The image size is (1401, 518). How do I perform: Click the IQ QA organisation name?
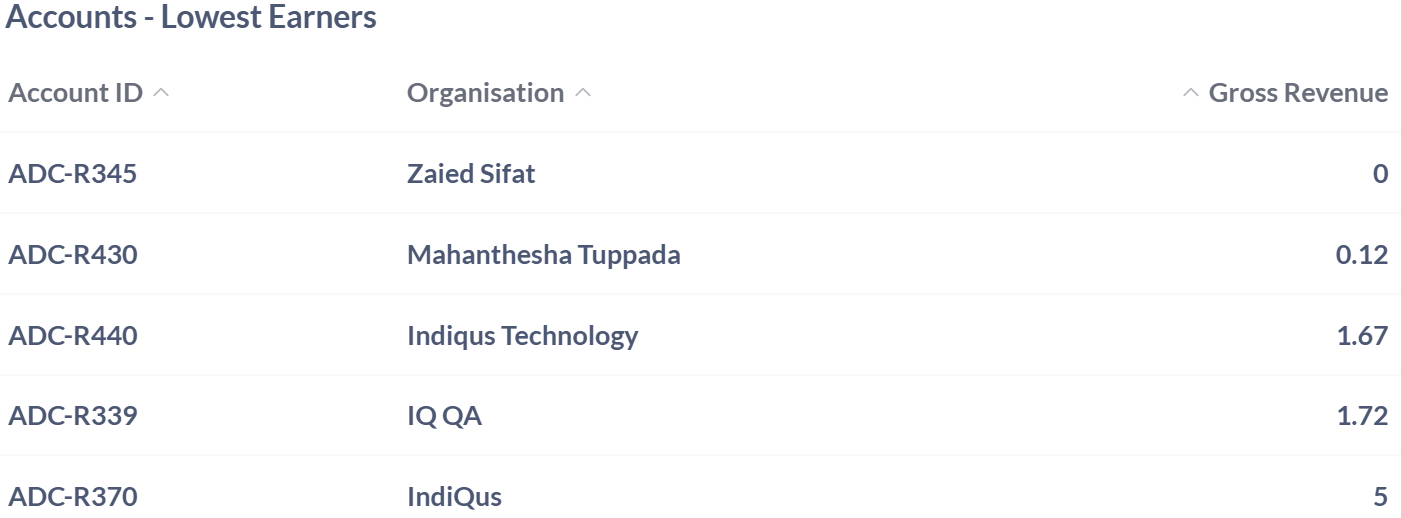click(444, 416)
